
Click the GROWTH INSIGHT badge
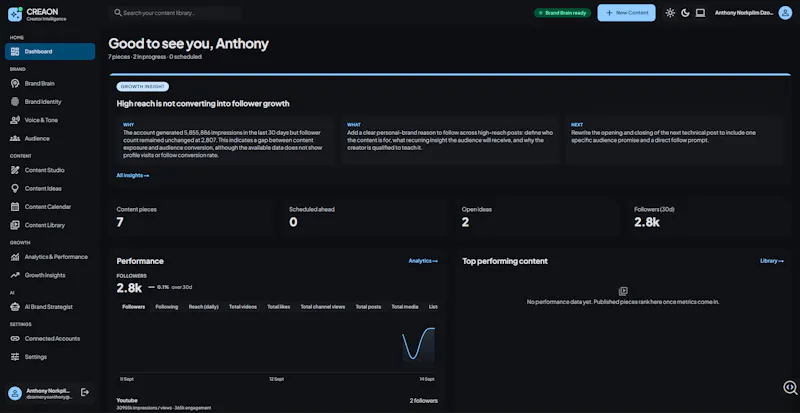point(143,87)
